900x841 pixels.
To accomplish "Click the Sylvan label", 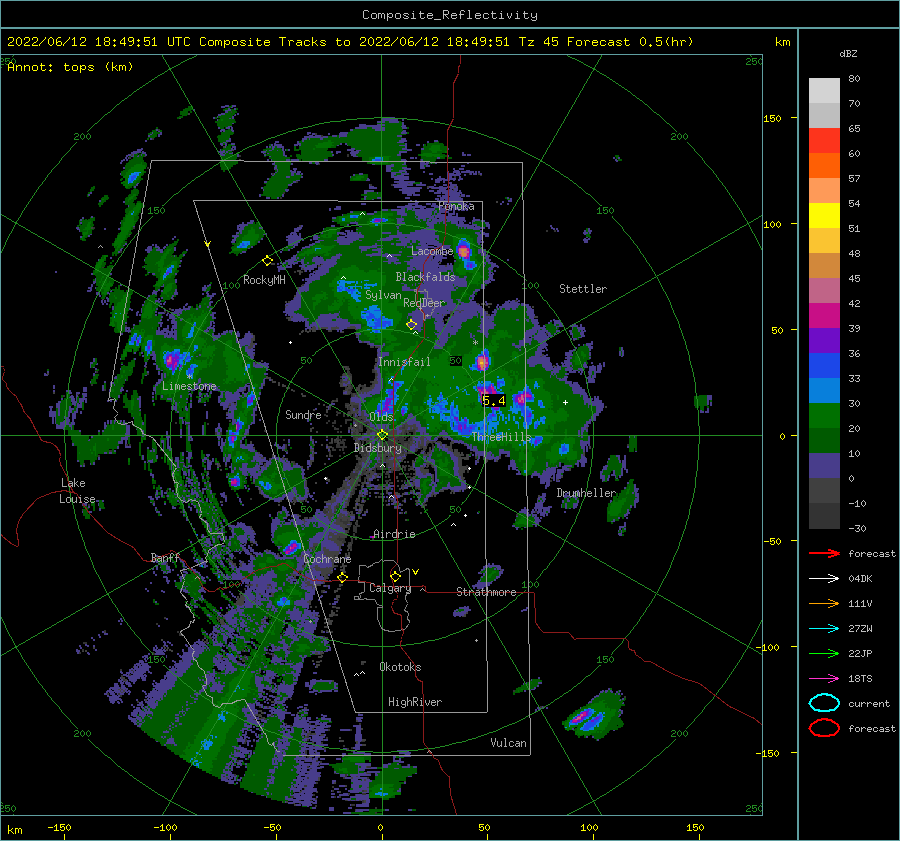I will (x=383, y=295).
